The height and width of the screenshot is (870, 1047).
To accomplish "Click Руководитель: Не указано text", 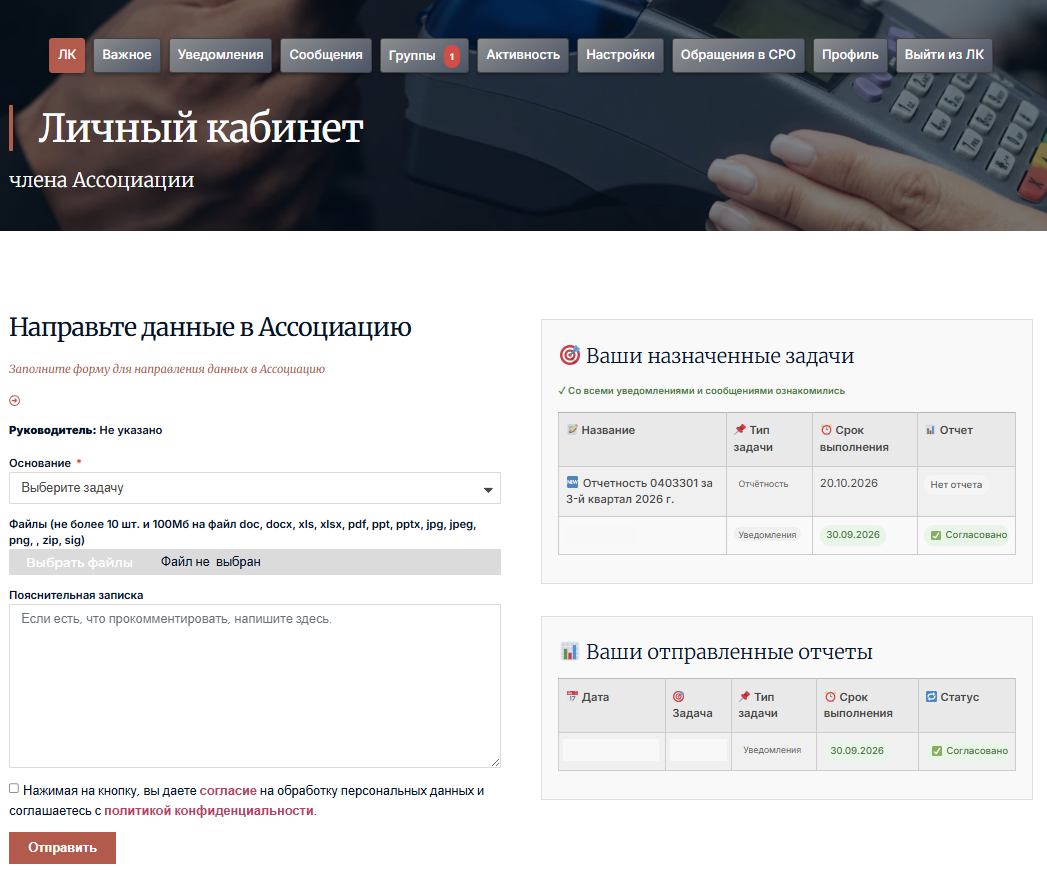I will 85,430.
